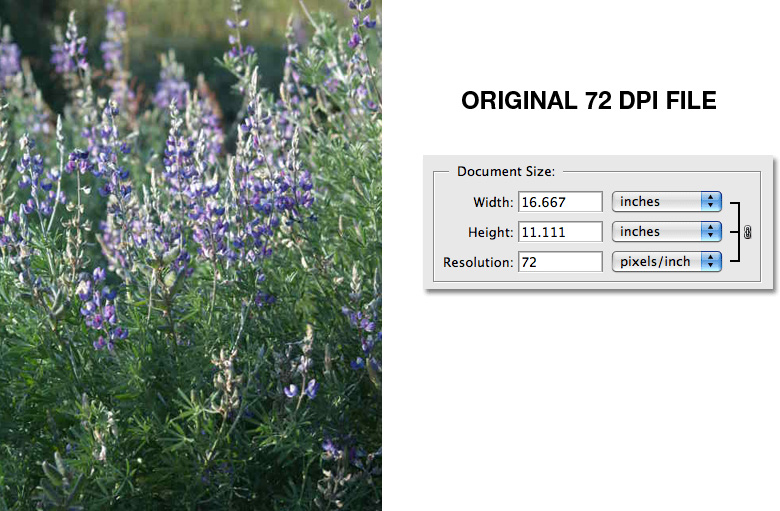Screen dimensions: 780x511
Task: Click the Width label
Action: point(493,202)
